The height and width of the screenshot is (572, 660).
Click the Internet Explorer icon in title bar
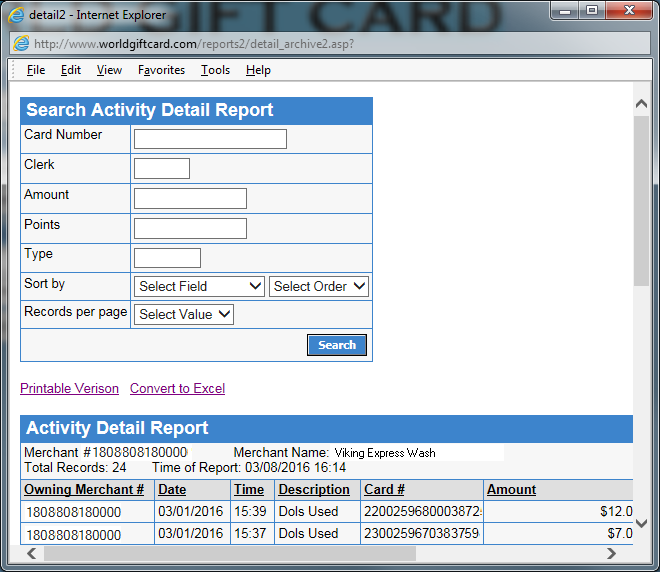pyautogui.click(x=17, y=13)
